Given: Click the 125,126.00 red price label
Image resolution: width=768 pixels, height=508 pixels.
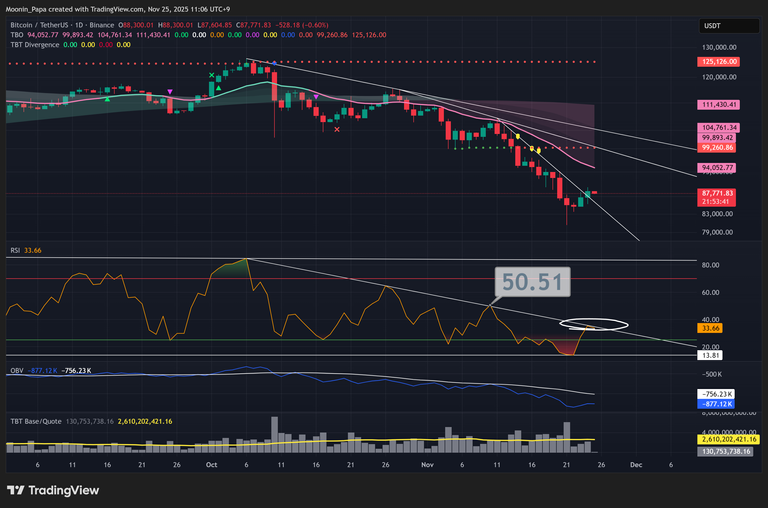Looking at the screenshot, I should coord(719,62).
